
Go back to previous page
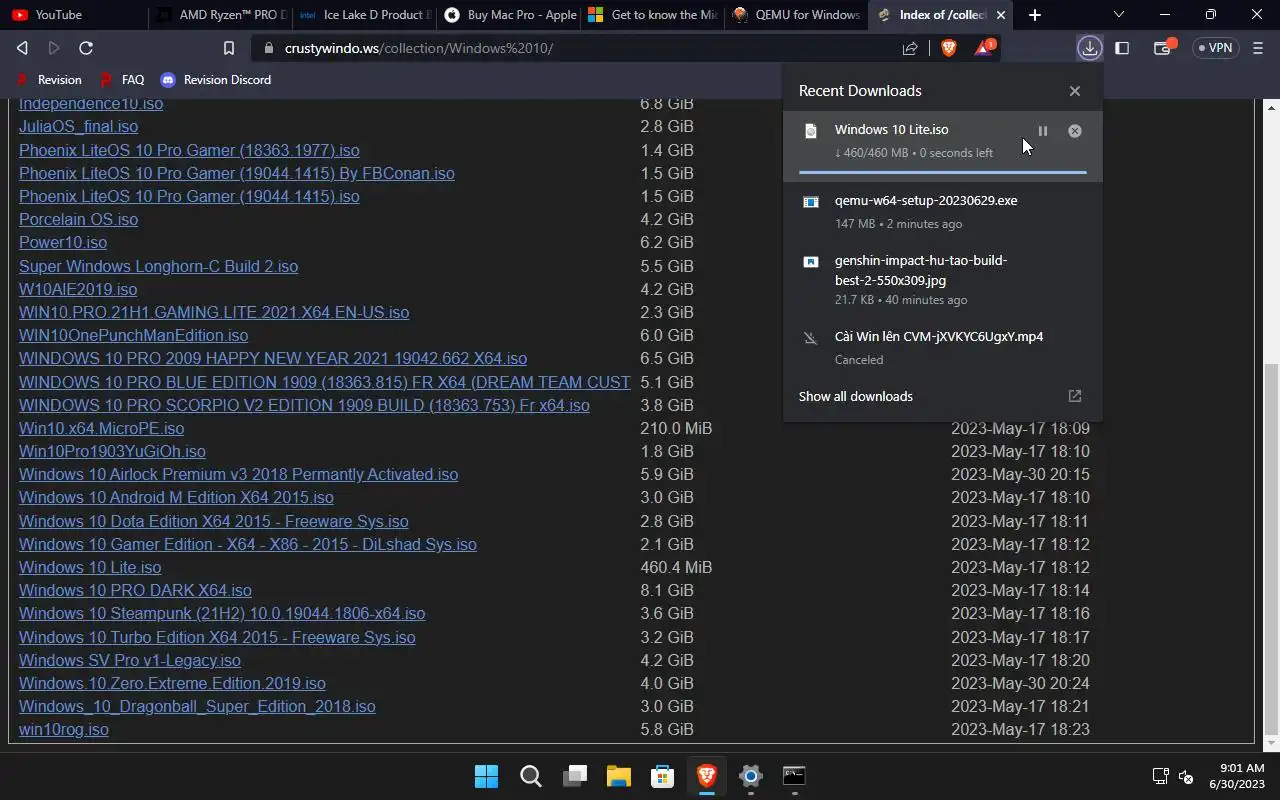pyautogui.click(x=22, y=48)
